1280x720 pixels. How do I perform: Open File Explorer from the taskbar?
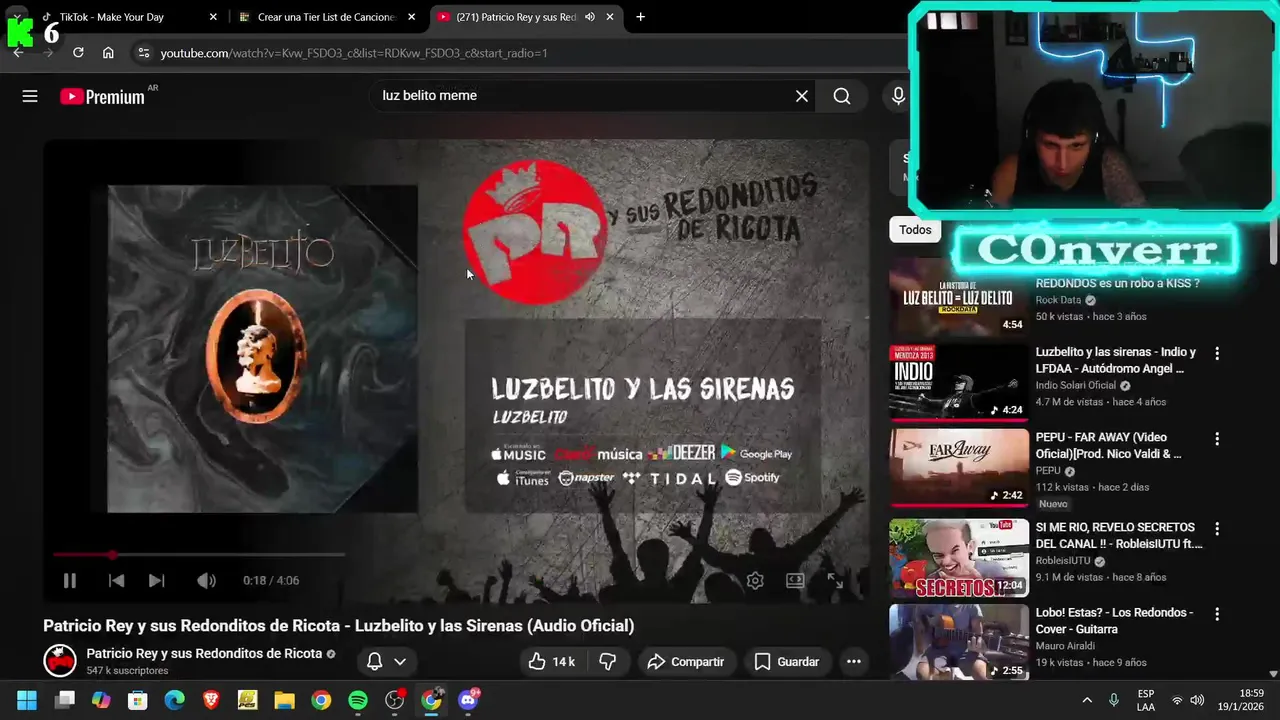click(284, 700)
